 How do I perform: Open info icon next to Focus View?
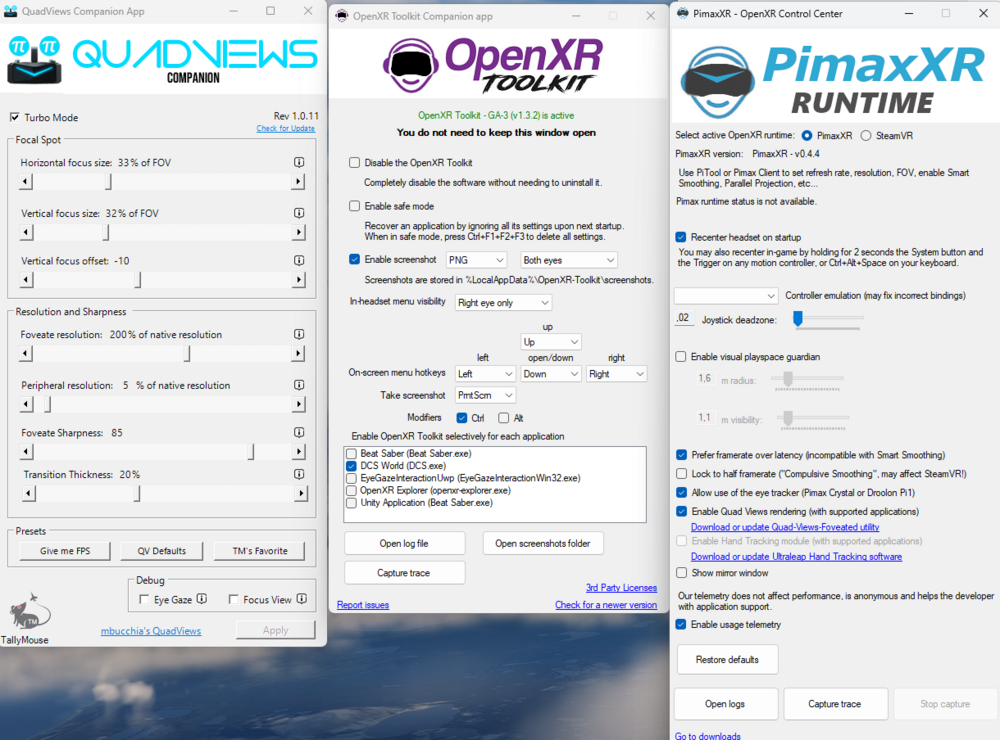302,599
